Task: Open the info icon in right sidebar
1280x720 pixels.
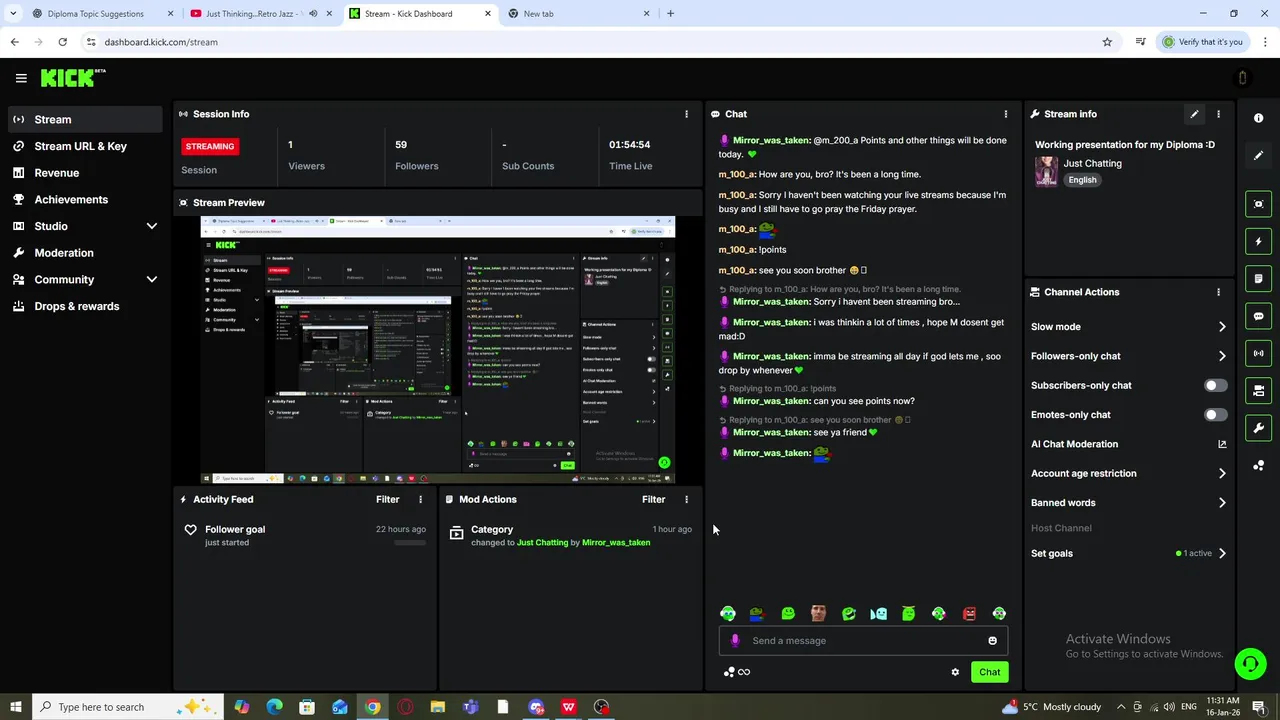Action: [x=1258, y=118]
